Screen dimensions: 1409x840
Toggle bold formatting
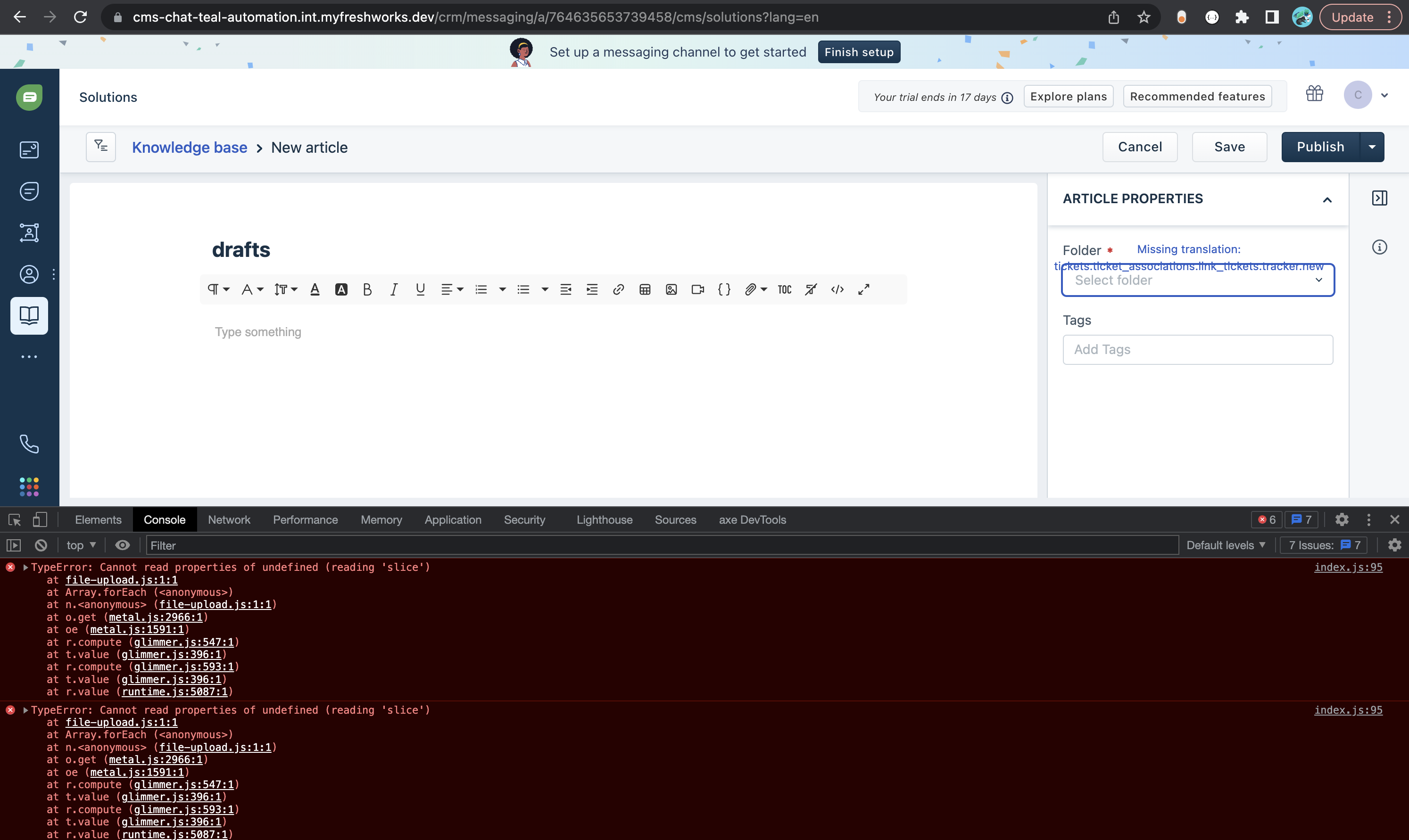click(x=367, y=289)
